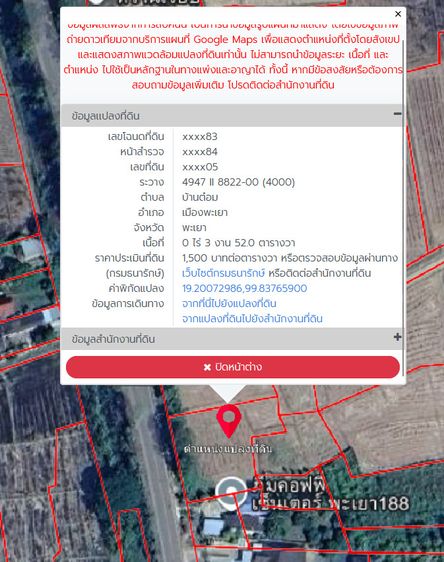Select the title deed number xxxx83
The height and width of the screenshot is (562, 444).
pos(200,137)
